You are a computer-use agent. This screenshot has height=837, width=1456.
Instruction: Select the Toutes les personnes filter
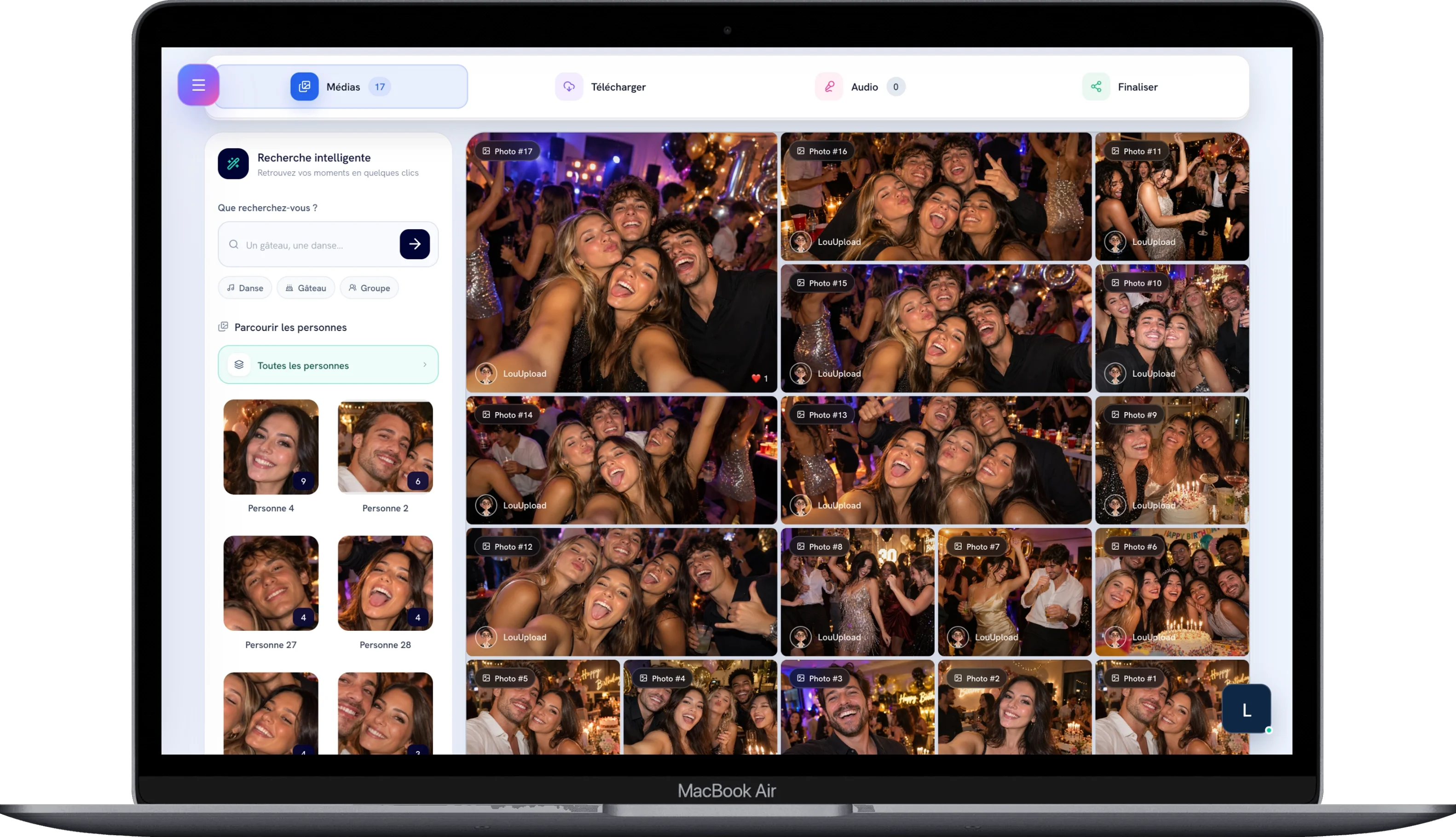pyautogui.click(x=328, y=365)
